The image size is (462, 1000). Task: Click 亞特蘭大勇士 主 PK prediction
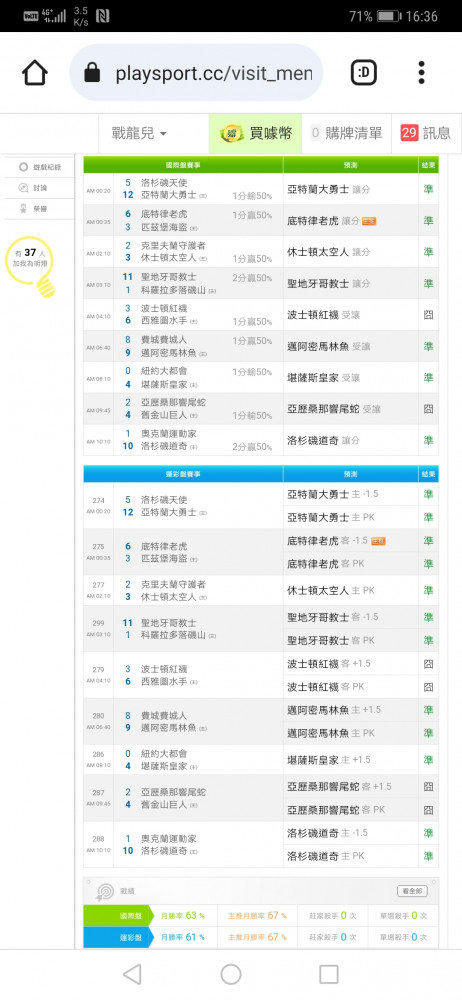tap(331, 517)
